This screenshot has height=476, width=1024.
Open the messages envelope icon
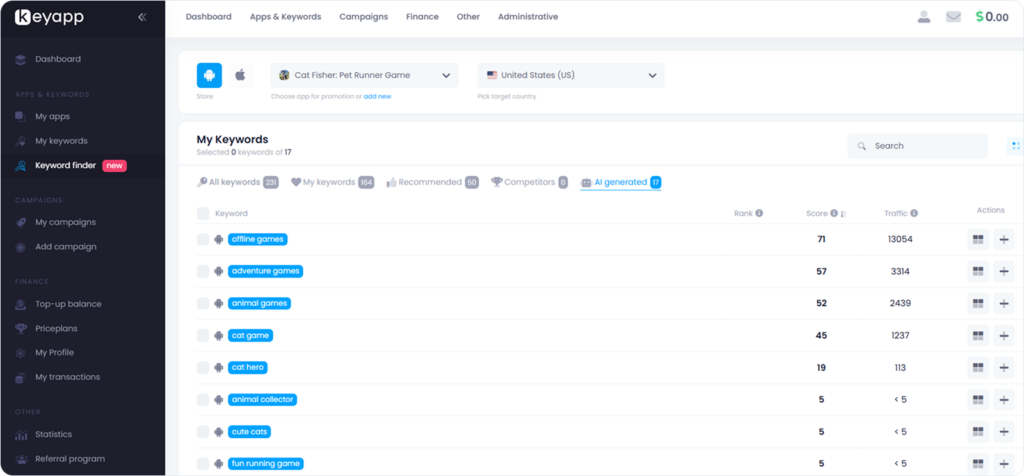(x=953, y=17)
